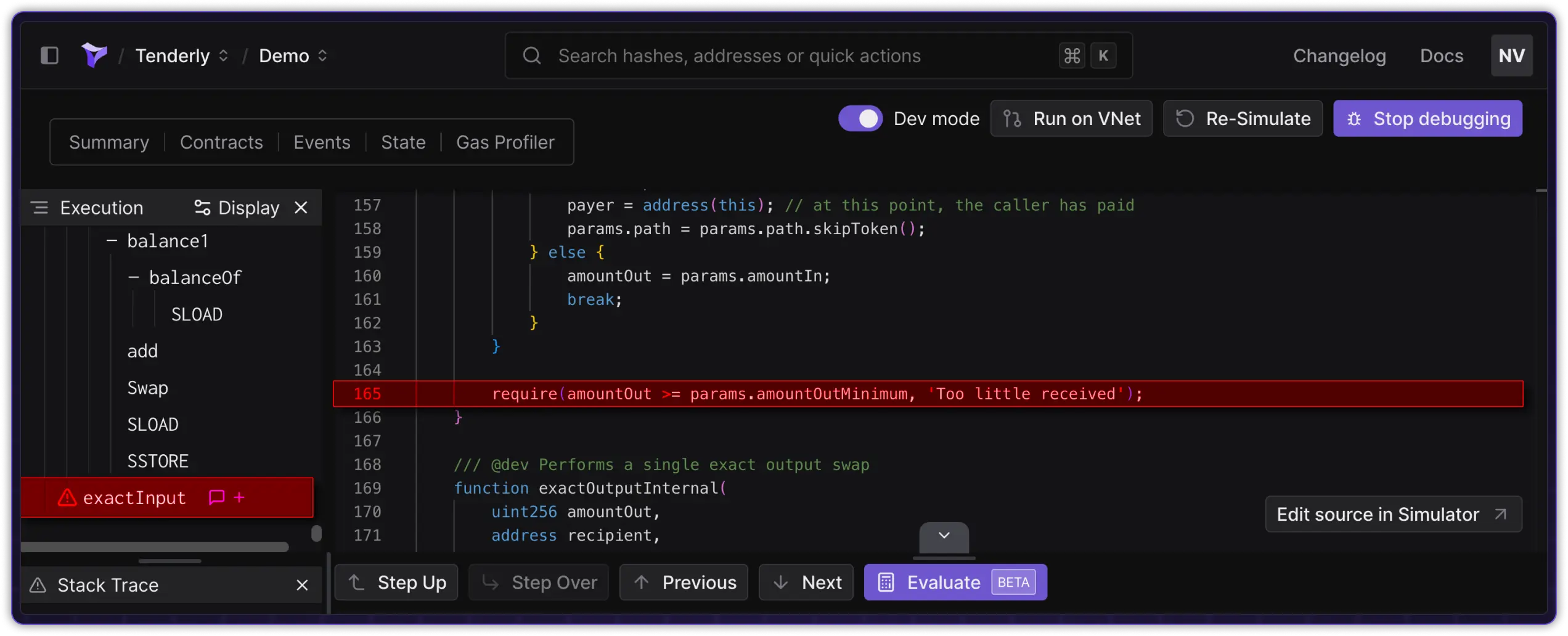Toggle the sidebar panel icon top-left
The width and height of the screenshot is (1568, 636).
tap(49, 55)
